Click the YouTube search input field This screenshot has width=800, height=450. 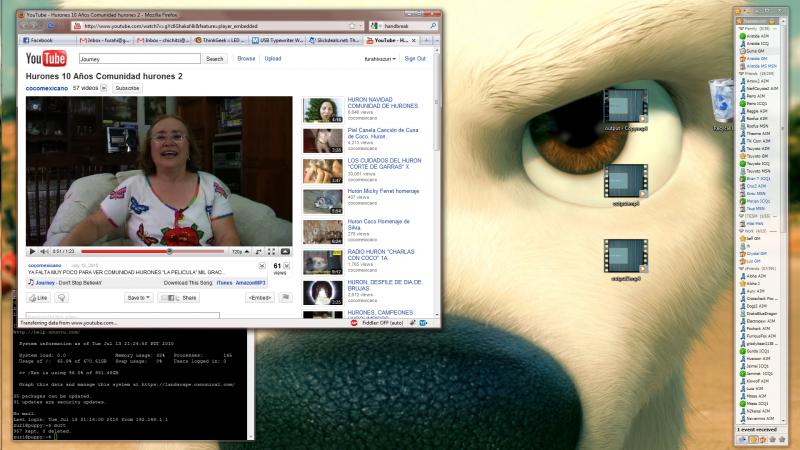tap(139, 59)
